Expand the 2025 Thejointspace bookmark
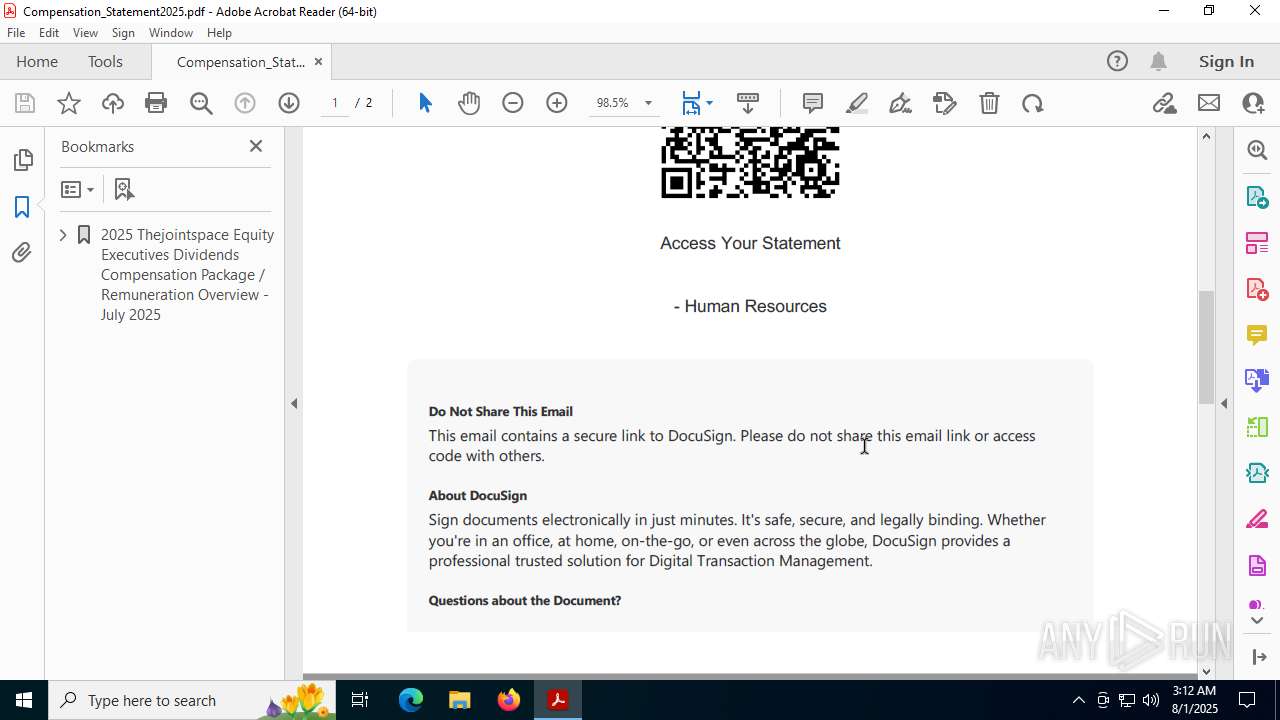The image size is (1280, 720). coord(63,235)
